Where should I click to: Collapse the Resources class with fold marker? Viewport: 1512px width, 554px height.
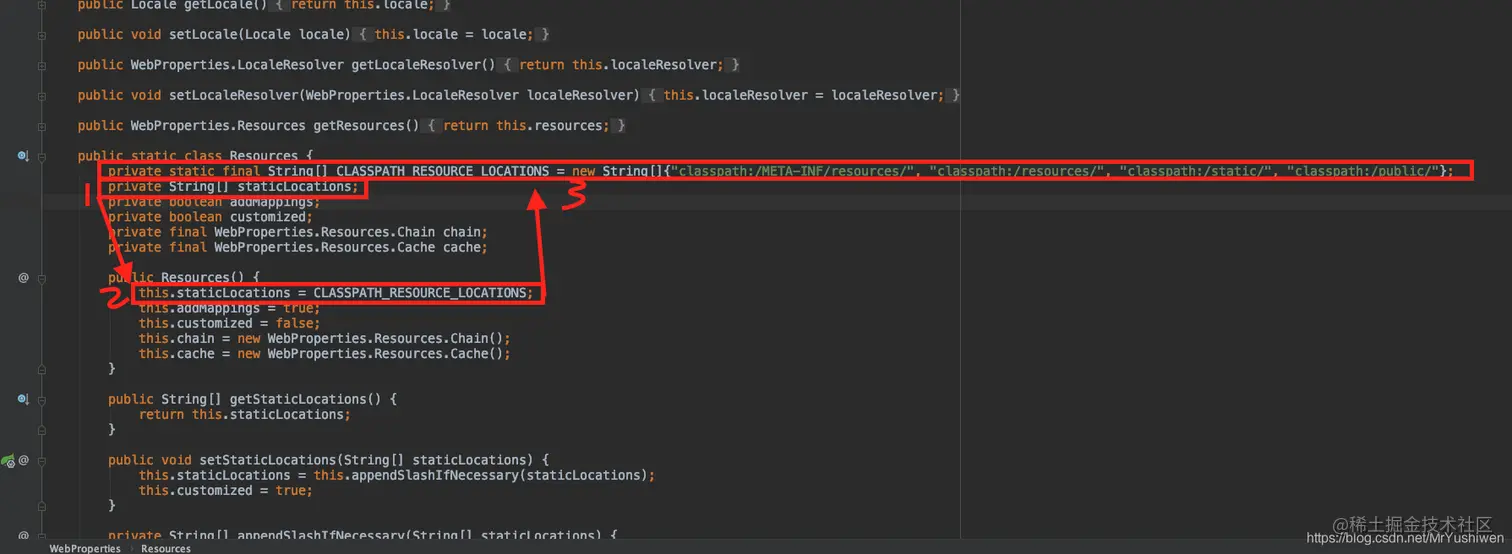point(42,156)
